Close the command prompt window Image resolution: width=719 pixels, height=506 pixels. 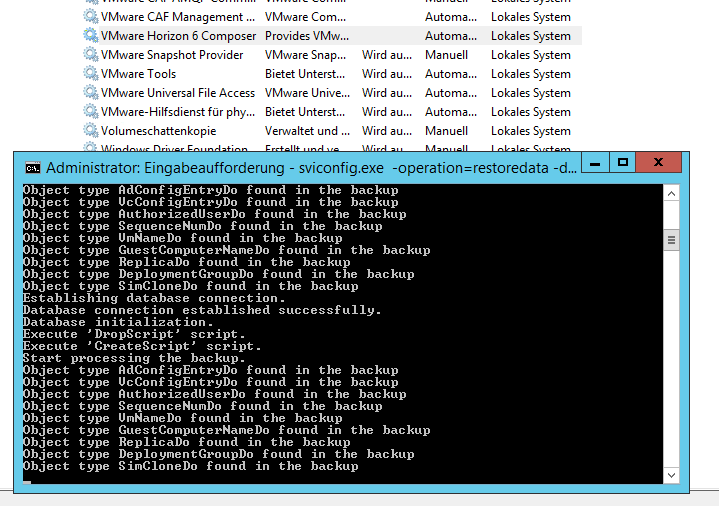tap(659, 162)
